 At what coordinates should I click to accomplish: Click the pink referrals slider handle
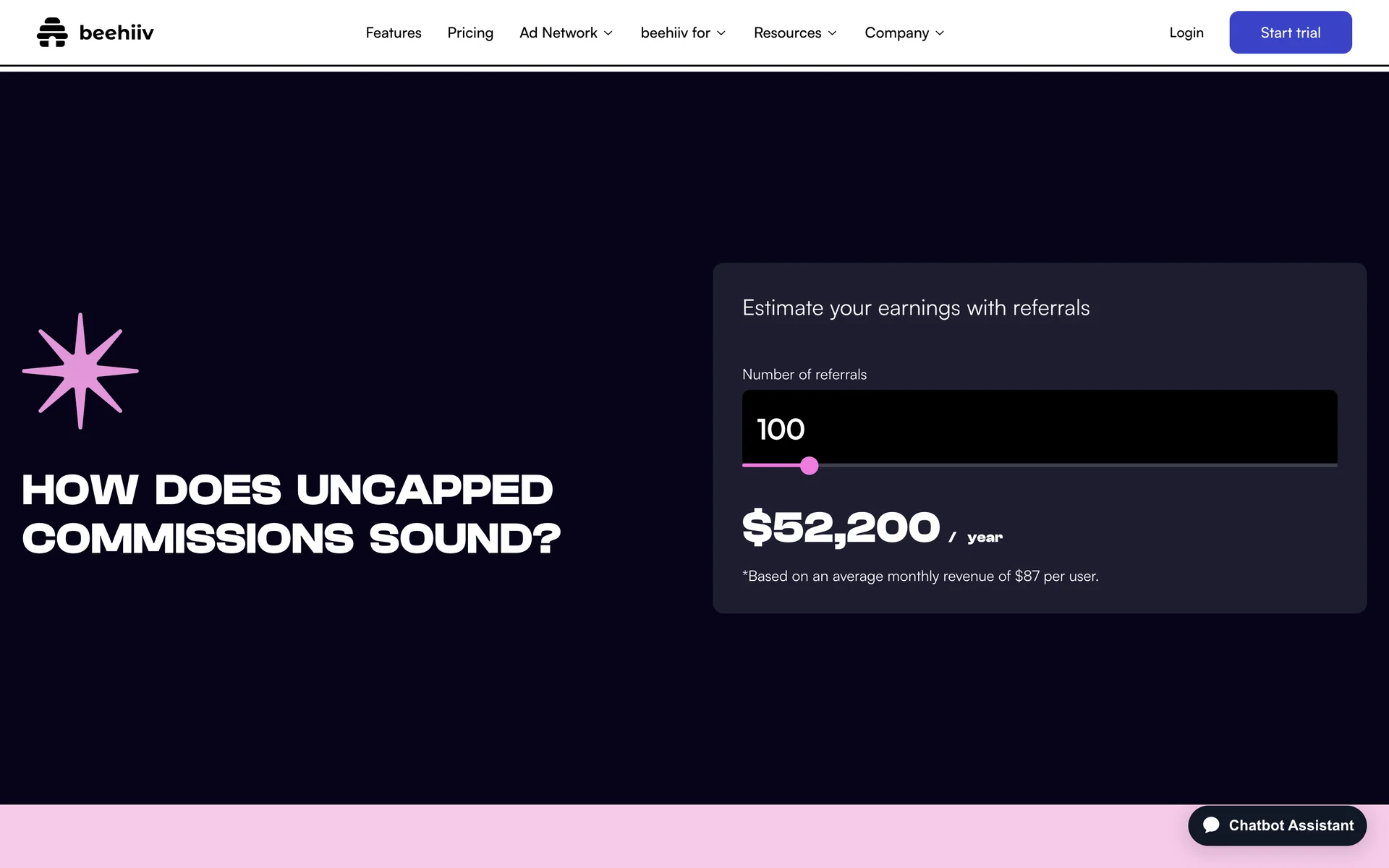810,466
